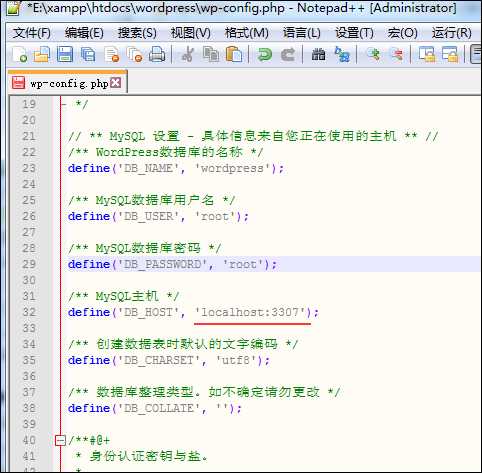Undo with the green arrow icon
The height and width of the screenshot is (473, 482).
tap(265, 54)
